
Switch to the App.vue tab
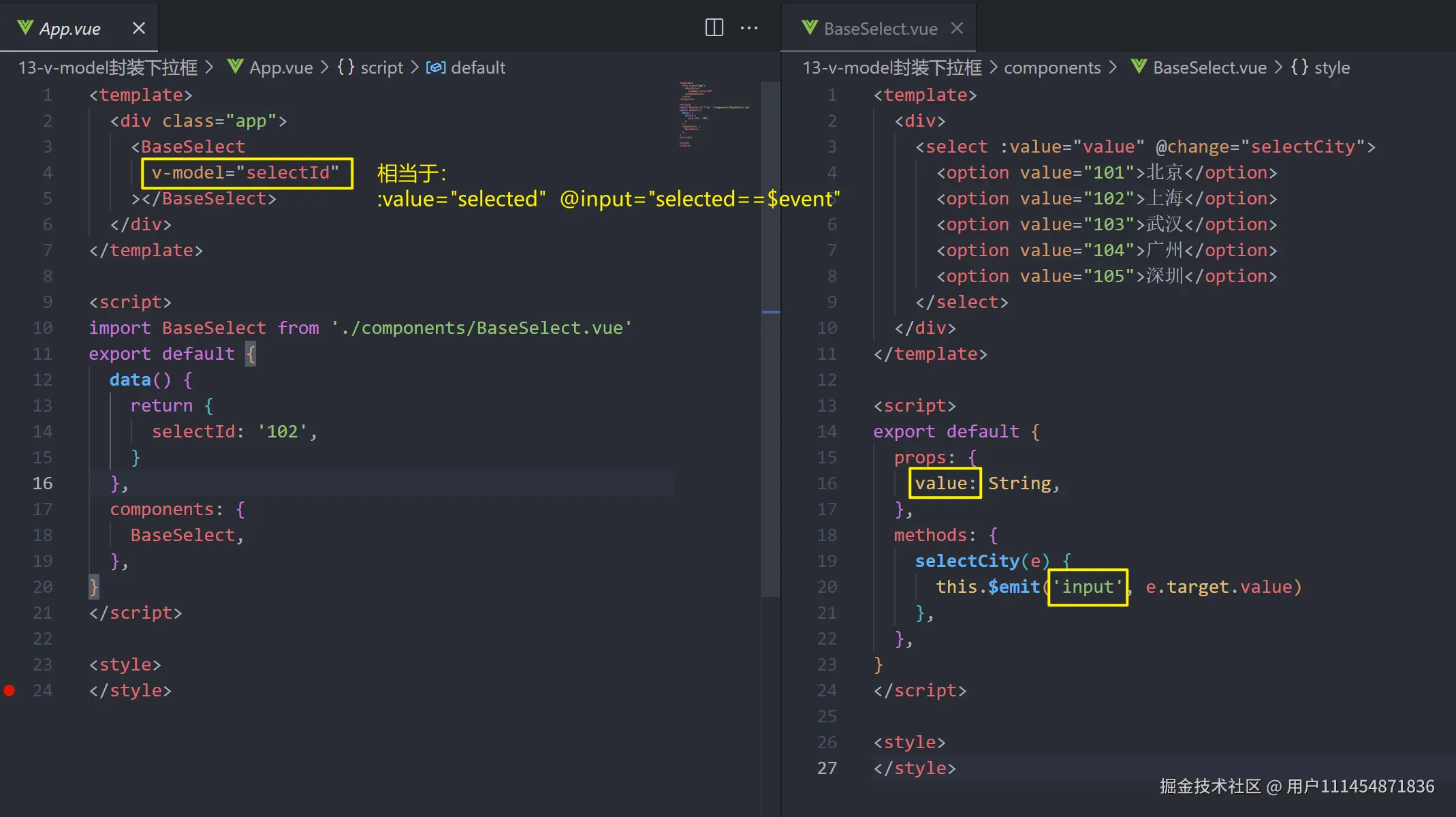coord(69,29)
